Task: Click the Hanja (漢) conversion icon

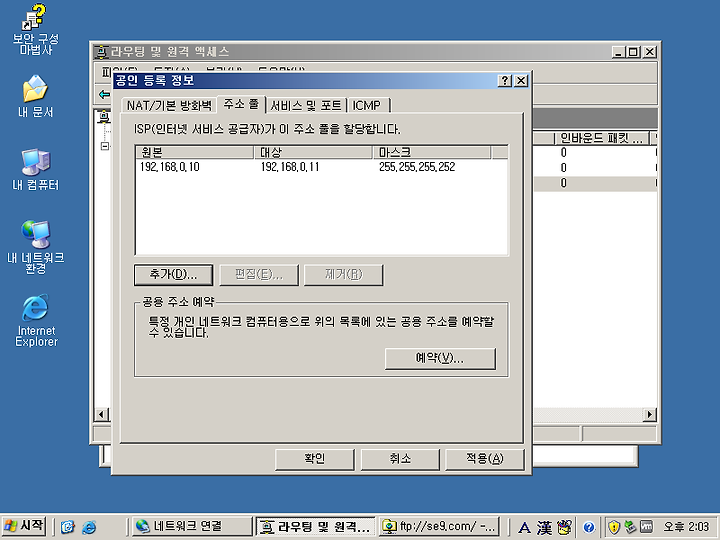Action: (x=544, y=528)
